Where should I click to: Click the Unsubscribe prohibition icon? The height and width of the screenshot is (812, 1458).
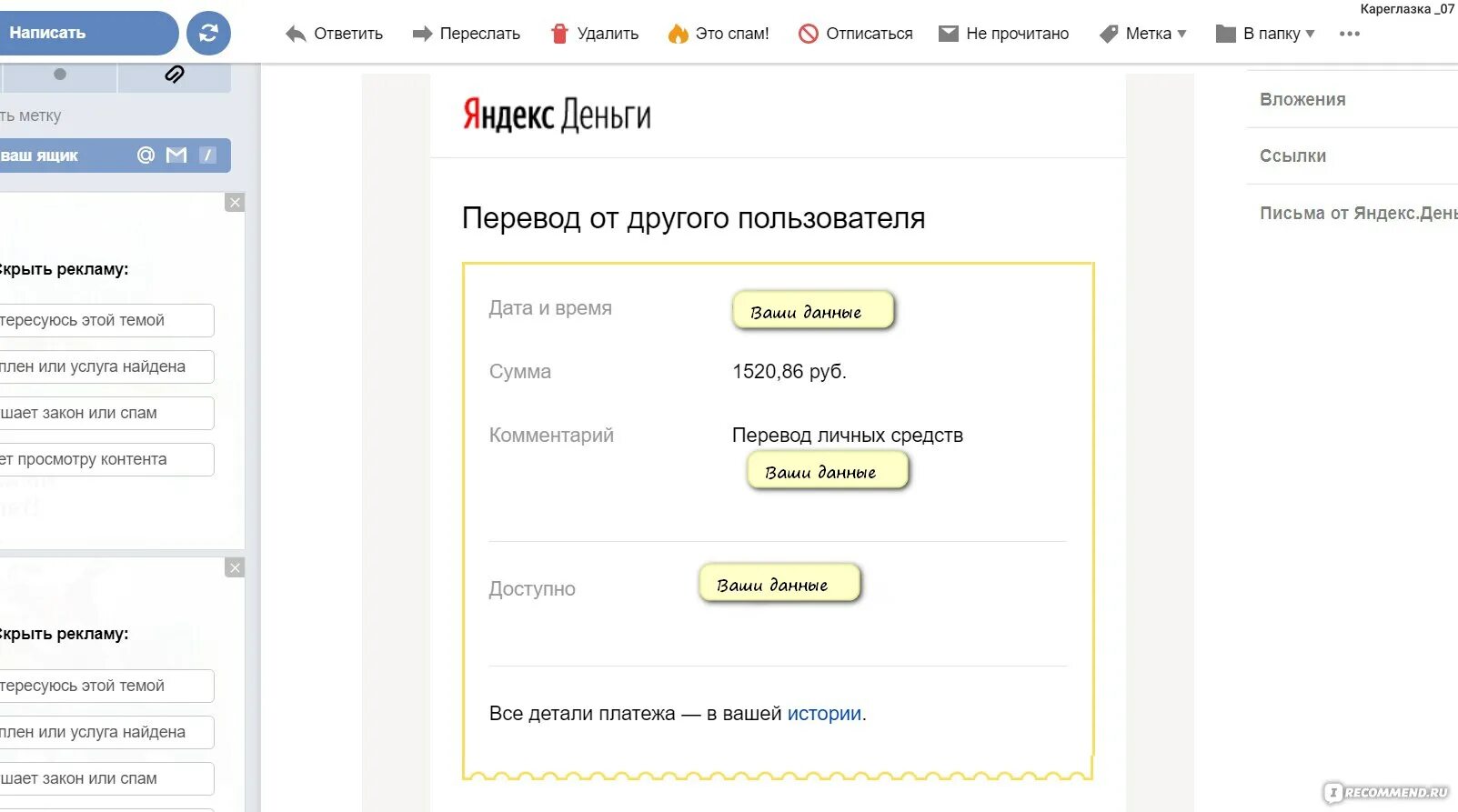(809, 34)
